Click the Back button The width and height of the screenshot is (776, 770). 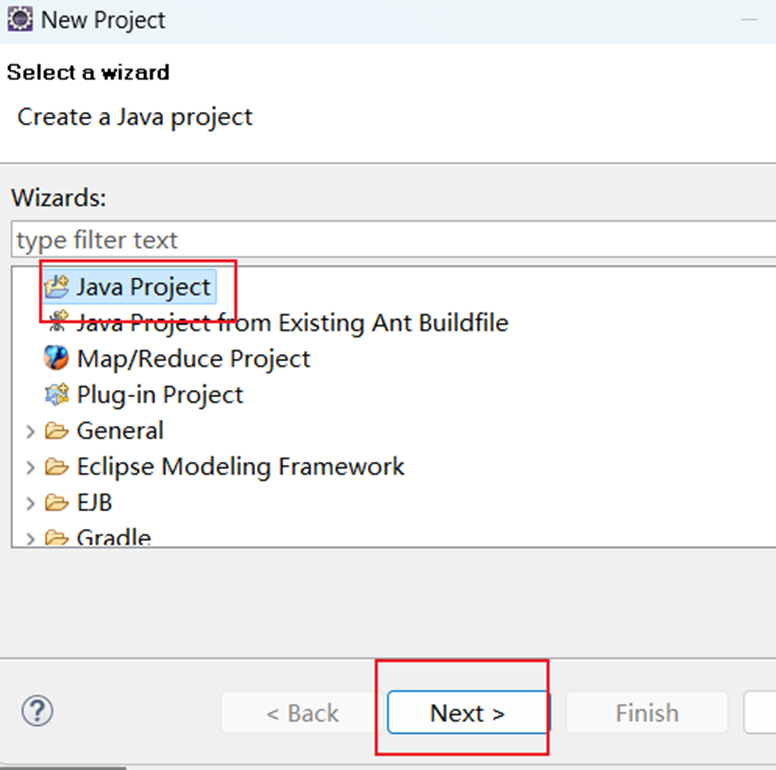point(302,713)
